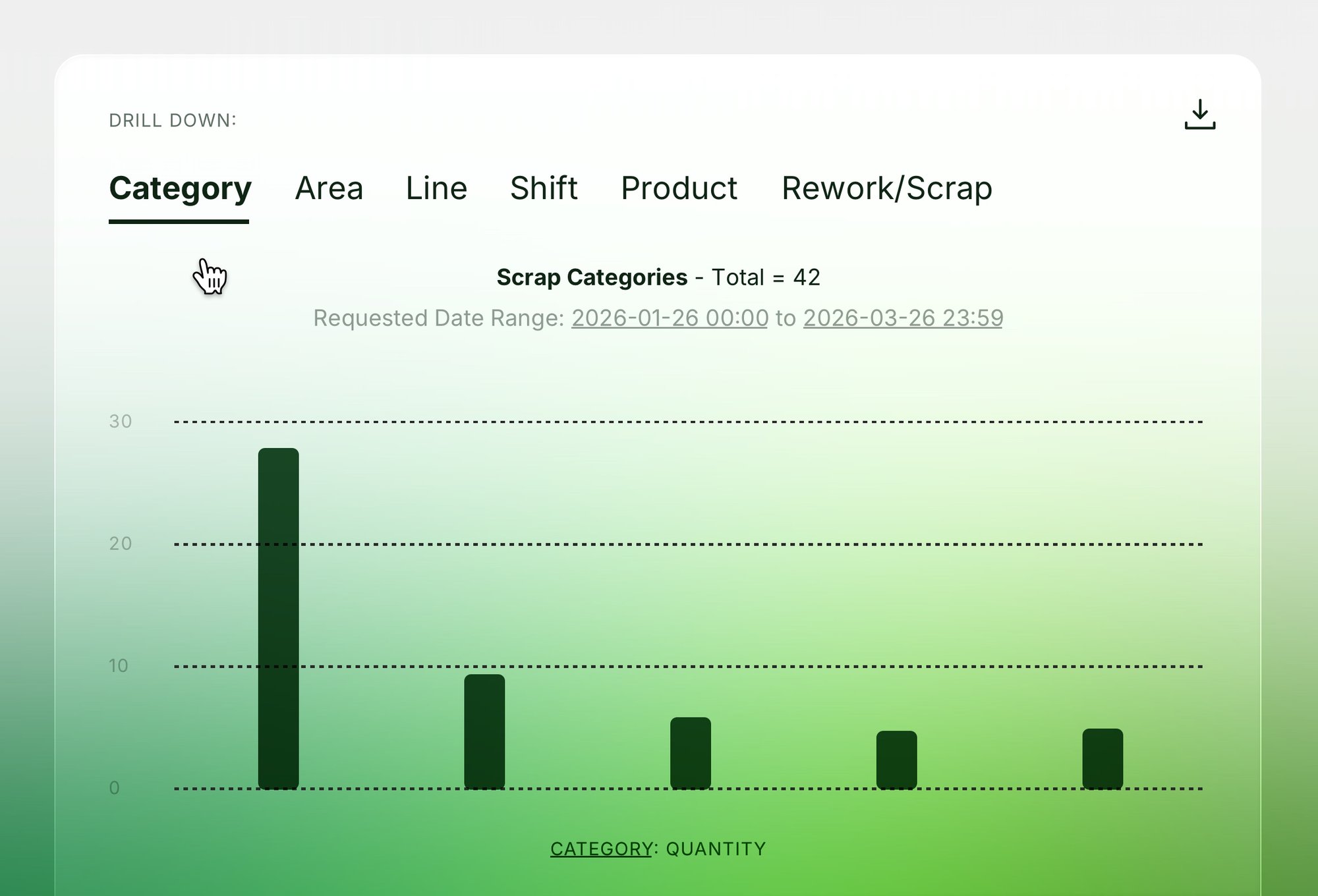Select the Category drill-down tab
1318x896 pixels.
180,188
